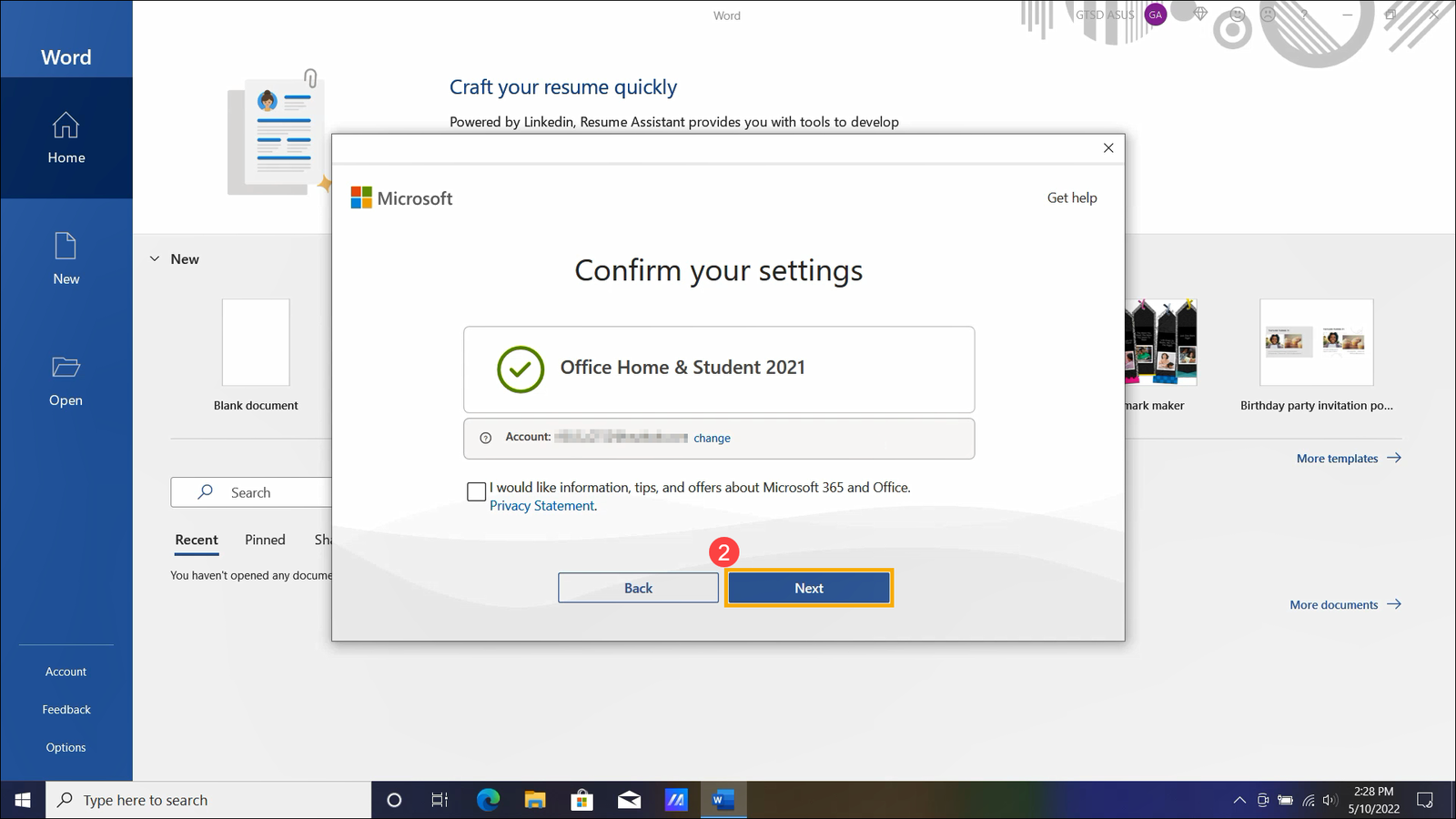Click the battery icon in system tray

(x=1285, y=800)
